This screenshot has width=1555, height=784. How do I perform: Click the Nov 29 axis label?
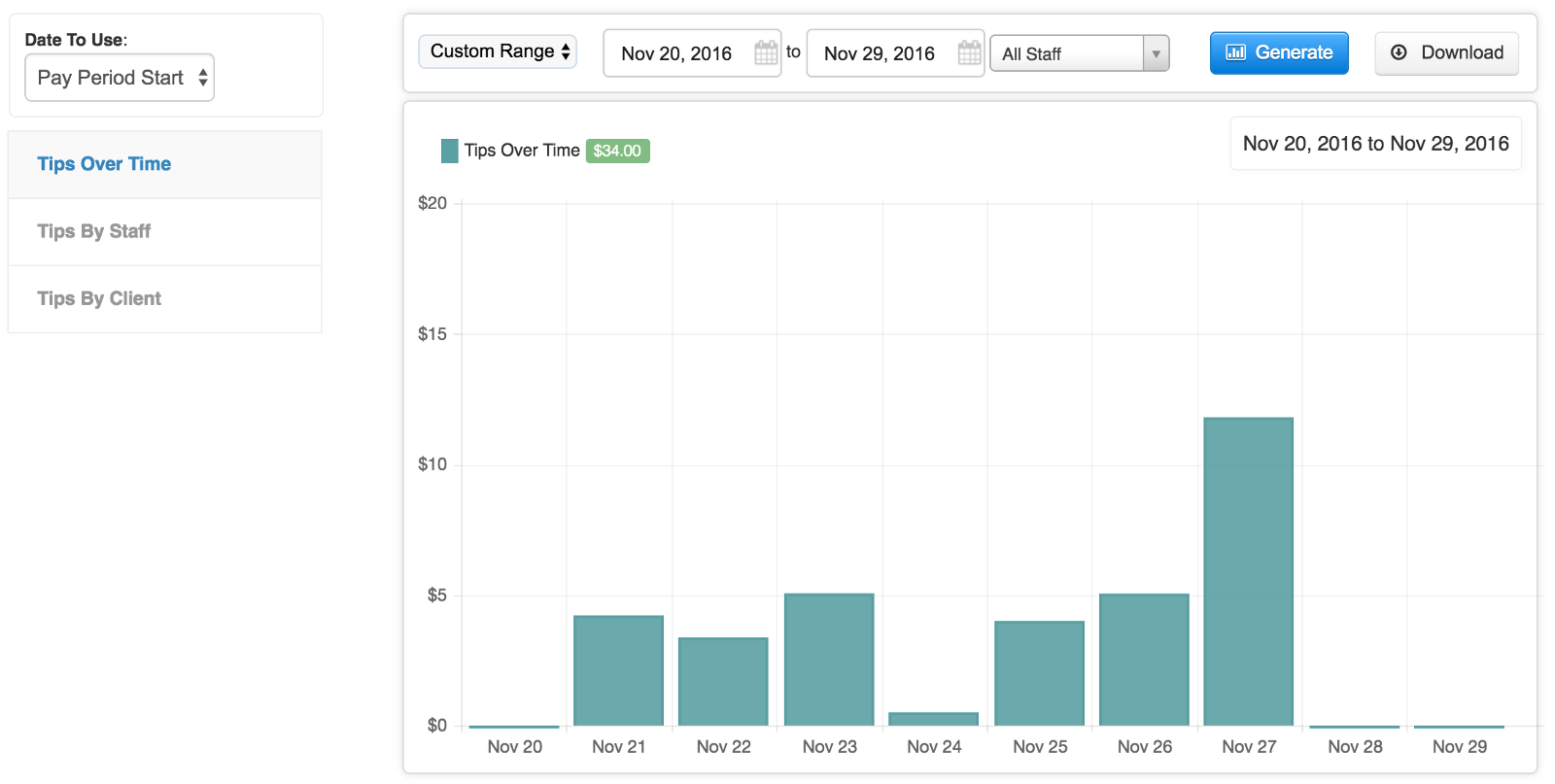[1460, 746]
